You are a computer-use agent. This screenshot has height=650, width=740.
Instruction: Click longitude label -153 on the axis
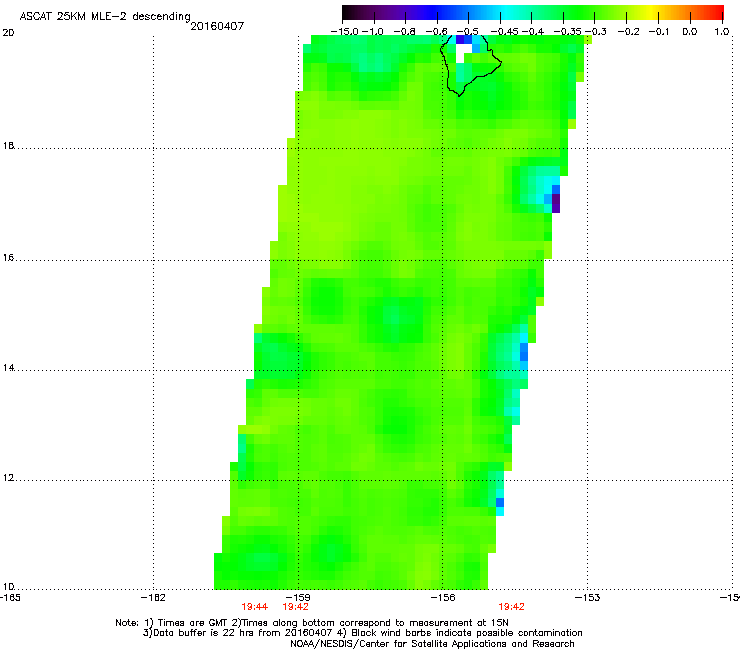tap(588, 598)
